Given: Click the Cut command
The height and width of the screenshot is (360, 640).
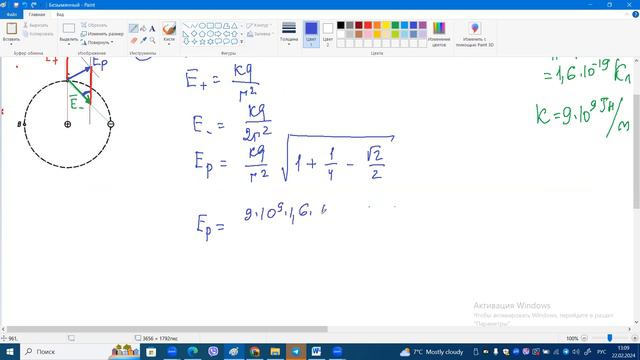Looking at the screenshot, I should point(36,25).
